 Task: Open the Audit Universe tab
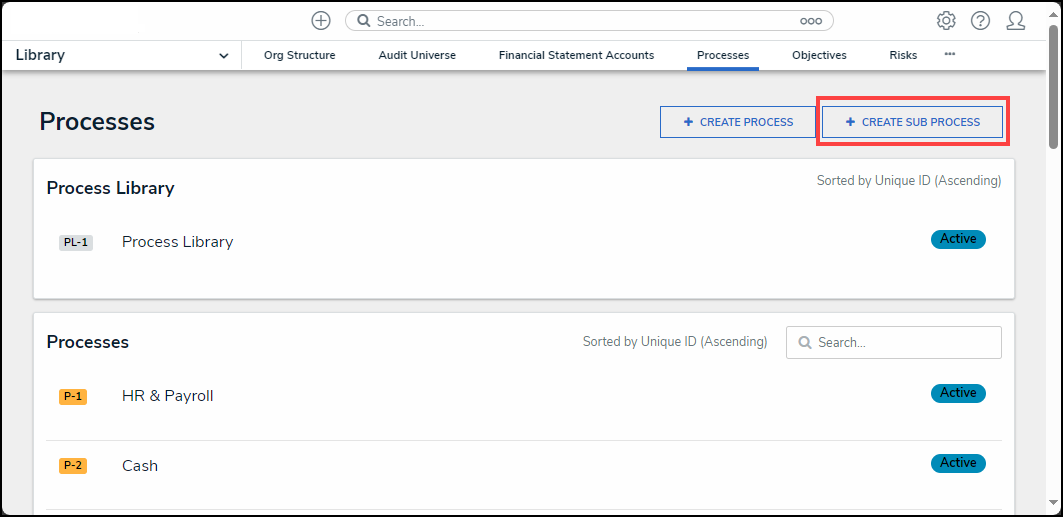(417, 56)
